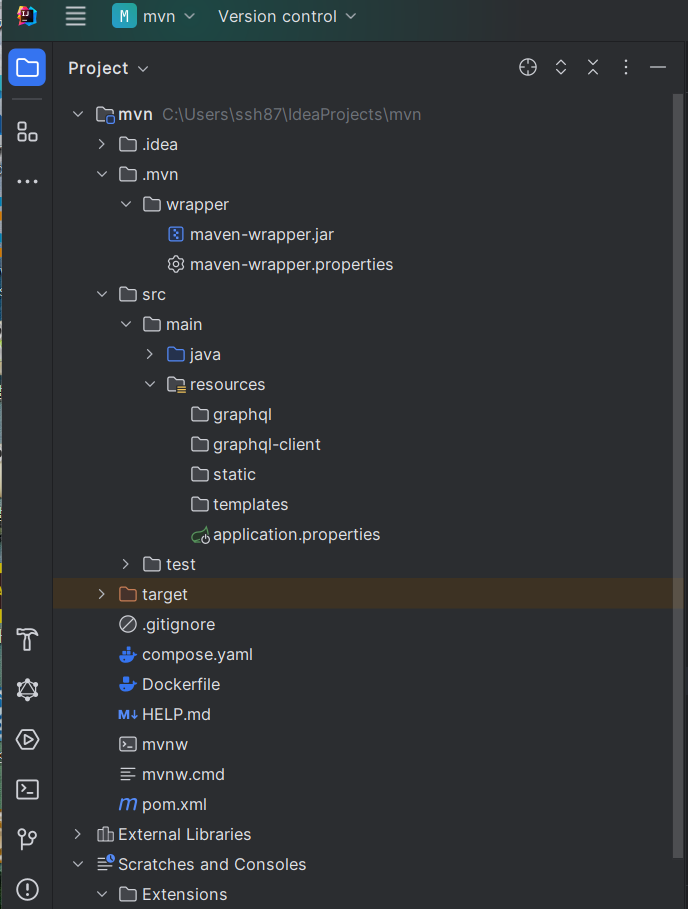Open the GraphQL tool window
The height and width of the screenshot is (909, 688).
coord(27,690)
